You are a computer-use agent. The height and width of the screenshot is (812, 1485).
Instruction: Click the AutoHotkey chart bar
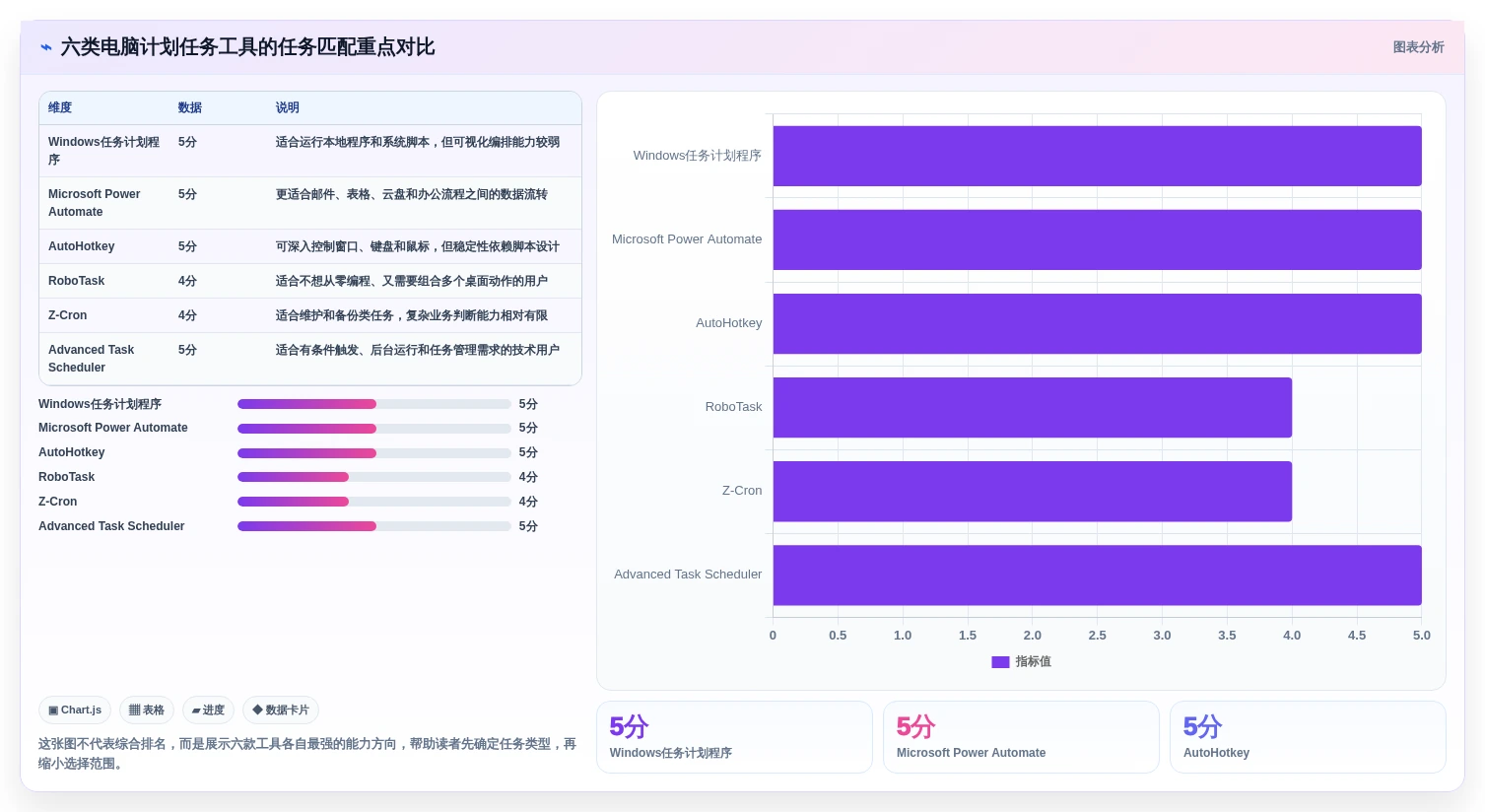point(1097,323)
